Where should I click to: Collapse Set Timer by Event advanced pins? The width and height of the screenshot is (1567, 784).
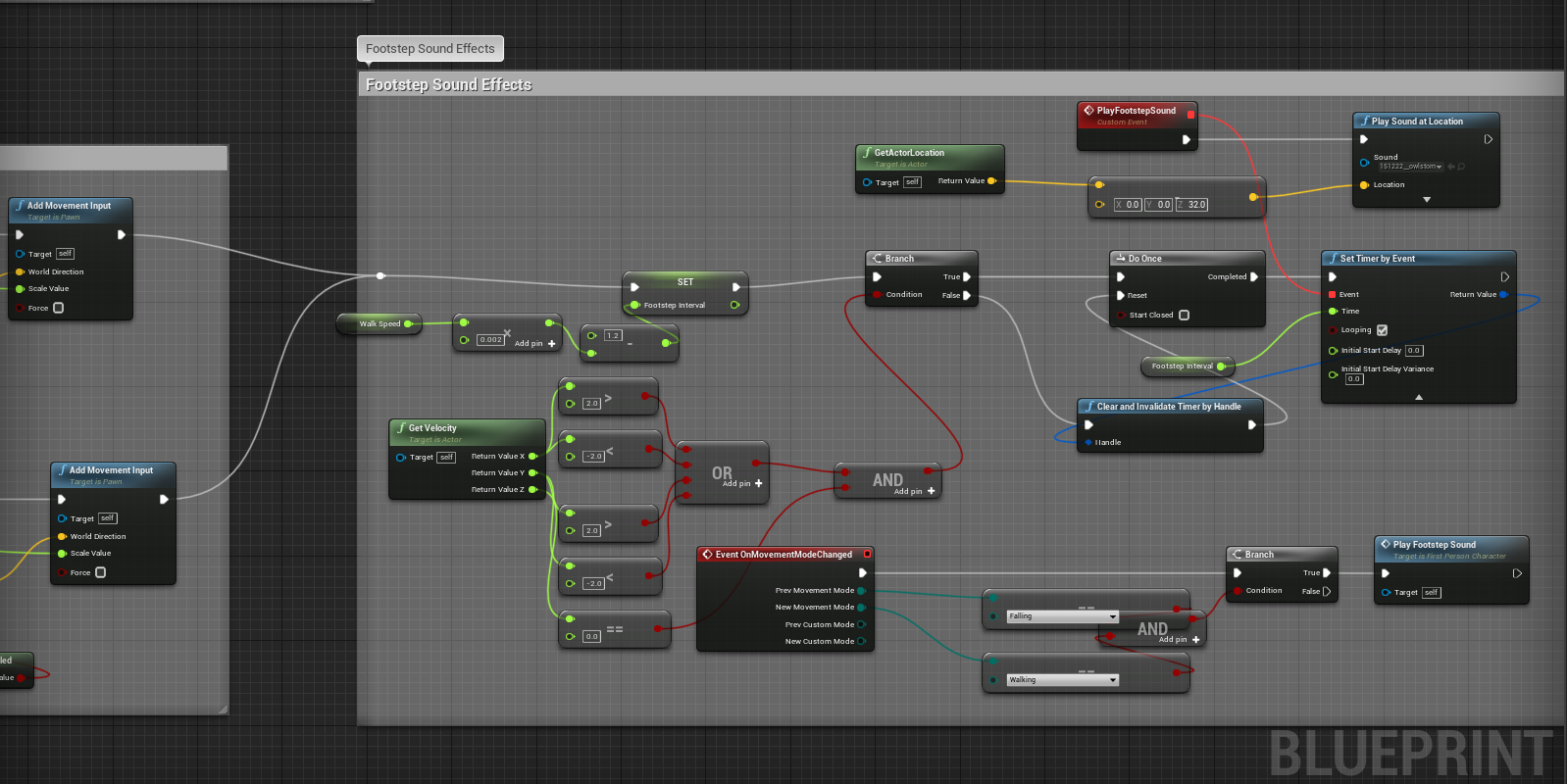click(1418, 397)
